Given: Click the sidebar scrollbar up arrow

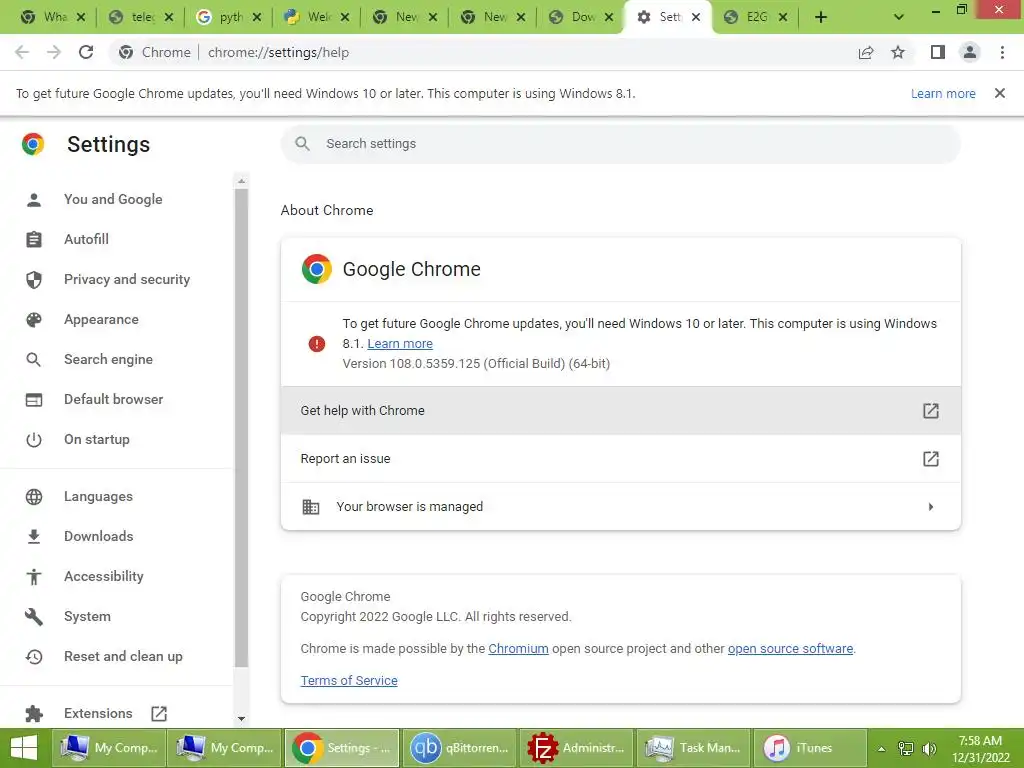Looking at the screenshot, I should tap(241, 181).
